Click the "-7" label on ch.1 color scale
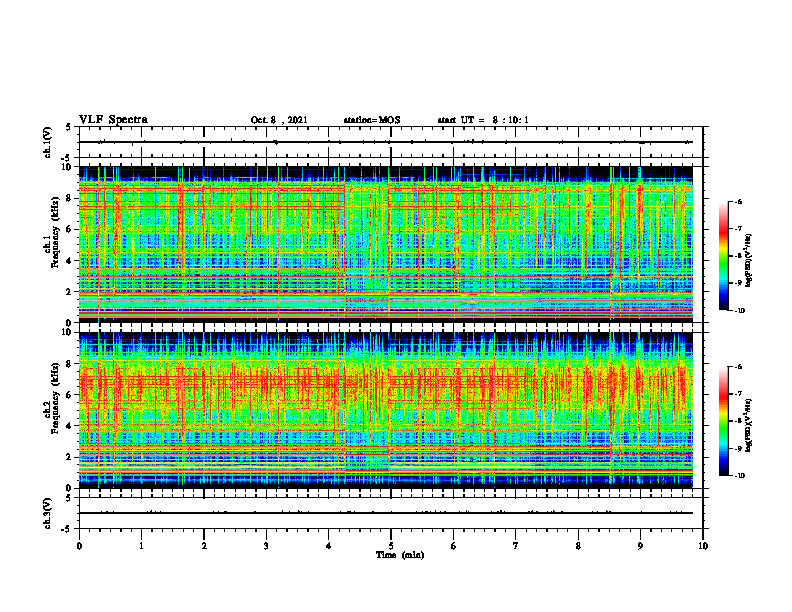The height and width of the screenshot is (612, 792). pos(738,229)
